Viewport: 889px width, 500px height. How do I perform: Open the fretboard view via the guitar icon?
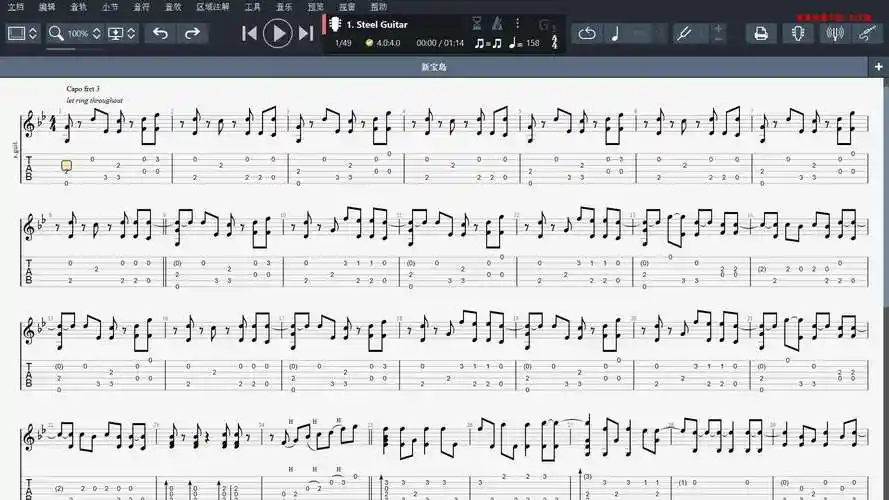(x=797, y=33)
